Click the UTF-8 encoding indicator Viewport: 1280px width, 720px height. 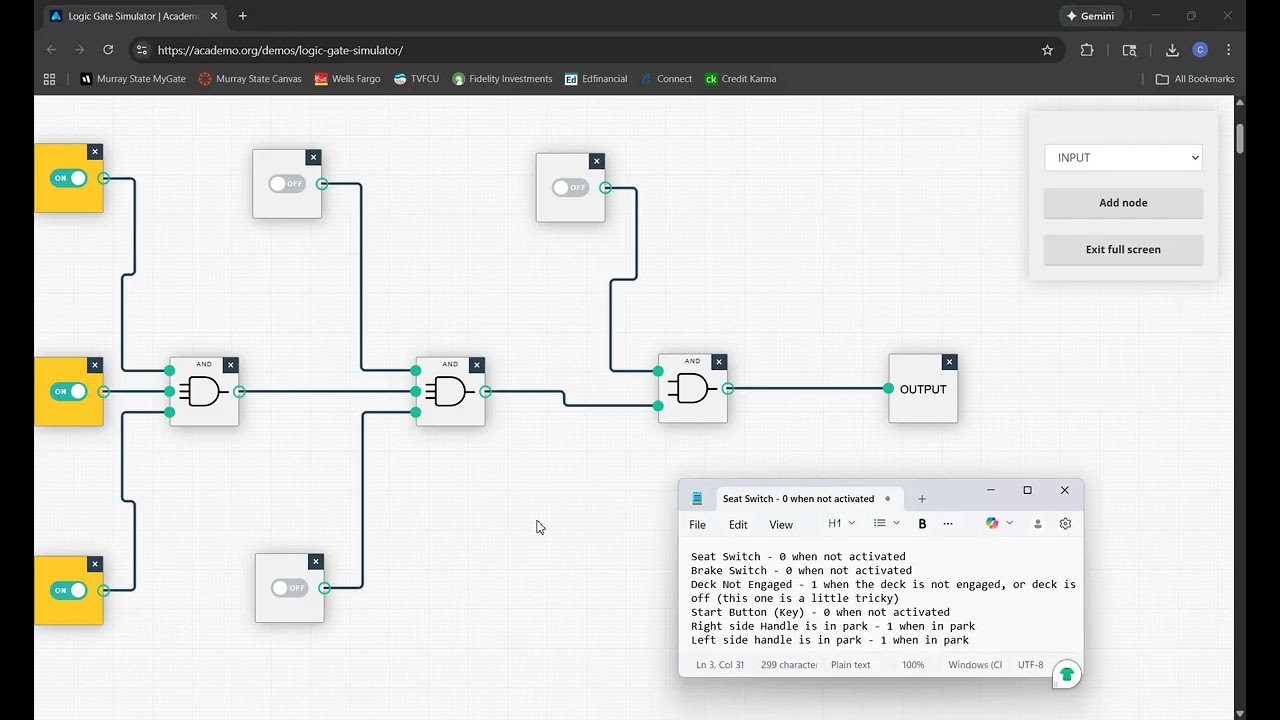(1031, 665)
